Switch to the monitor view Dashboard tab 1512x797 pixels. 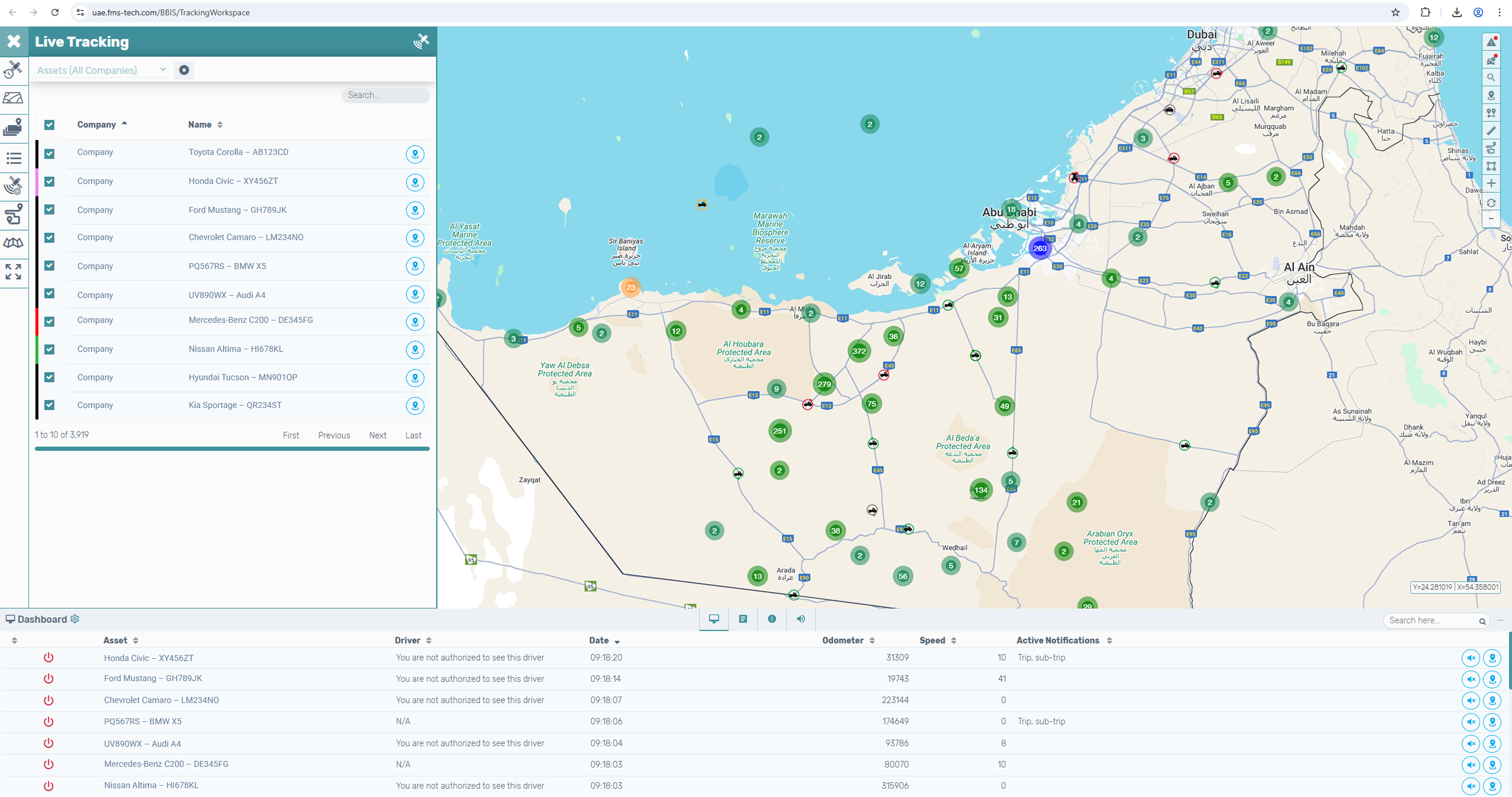[714, 619]
